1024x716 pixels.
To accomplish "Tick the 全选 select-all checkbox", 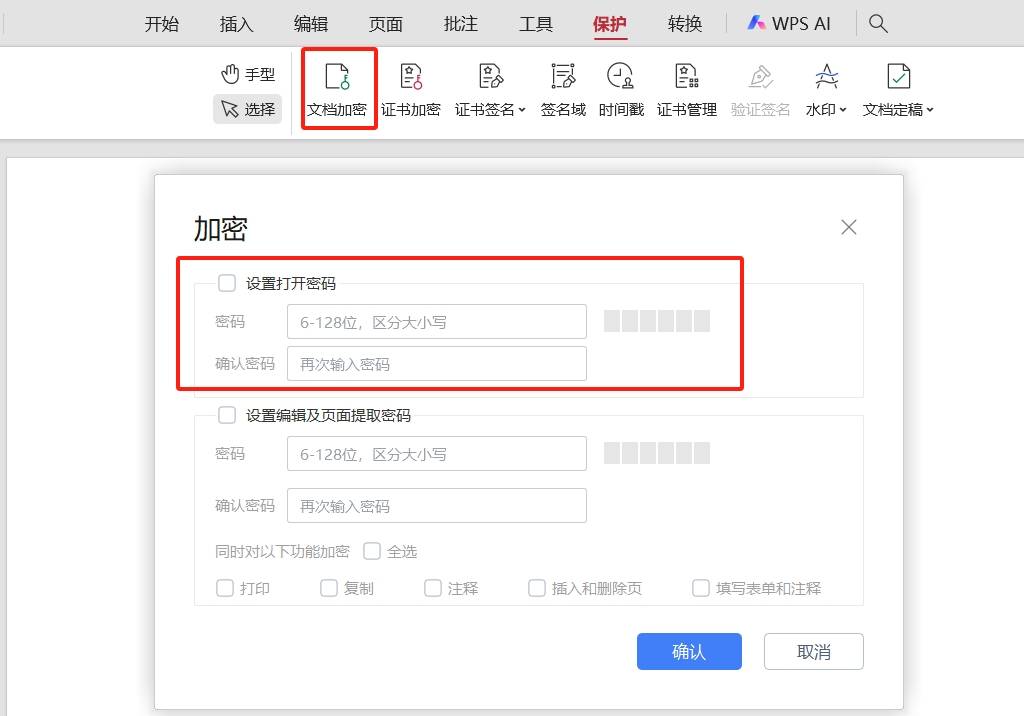I will point(372,551).
